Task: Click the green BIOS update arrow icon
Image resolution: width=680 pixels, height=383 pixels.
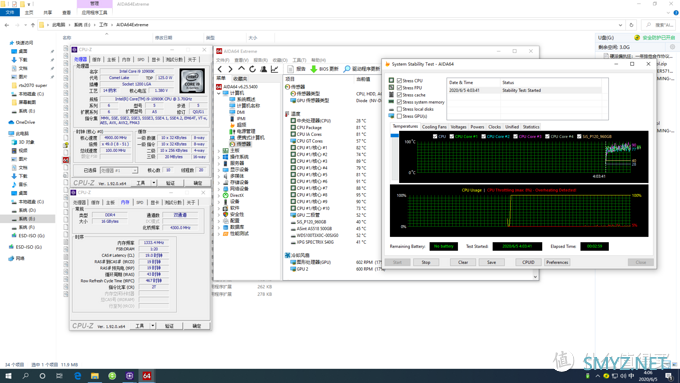Action: pos(314,69)
